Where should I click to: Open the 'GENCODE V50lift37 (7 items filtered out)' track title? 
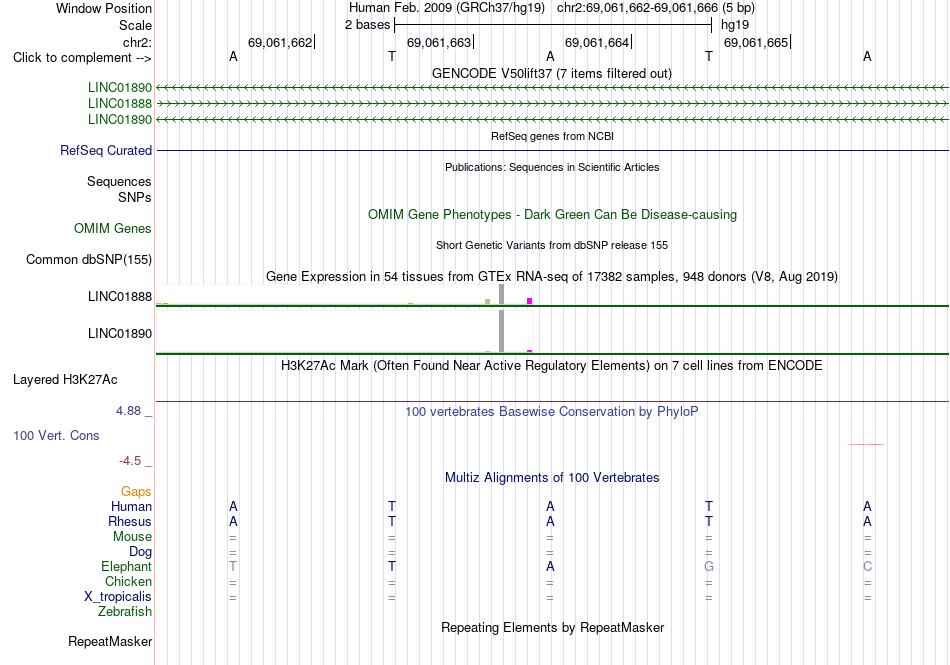(552, 73)
